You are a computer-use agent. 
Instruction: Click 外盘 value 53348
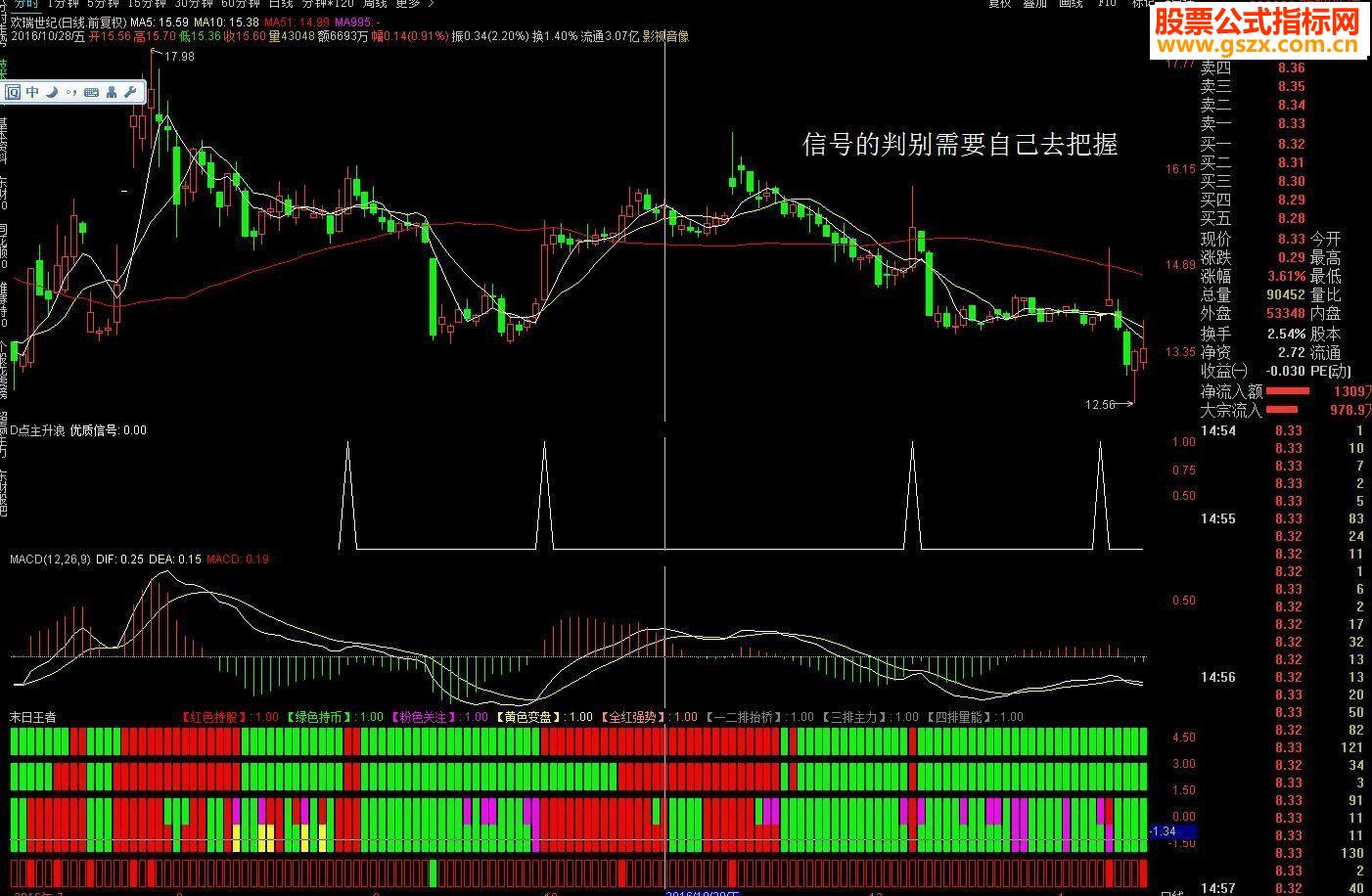[x=1285, y=314]
